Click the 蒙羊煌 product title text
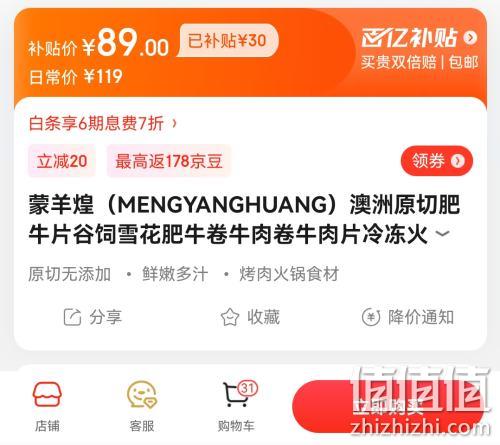This screenshot has width=500, height=445. 244,219
